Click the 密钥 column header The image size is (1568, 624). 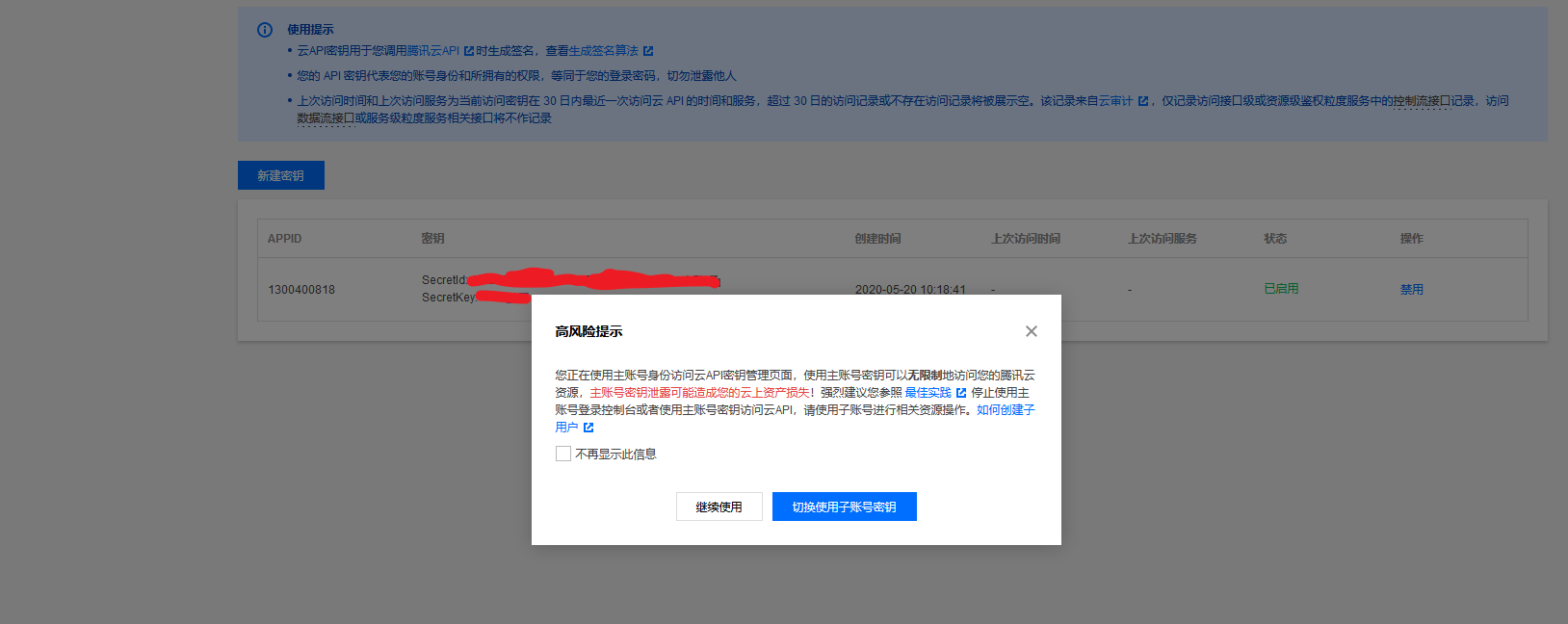tap(433, 239)
